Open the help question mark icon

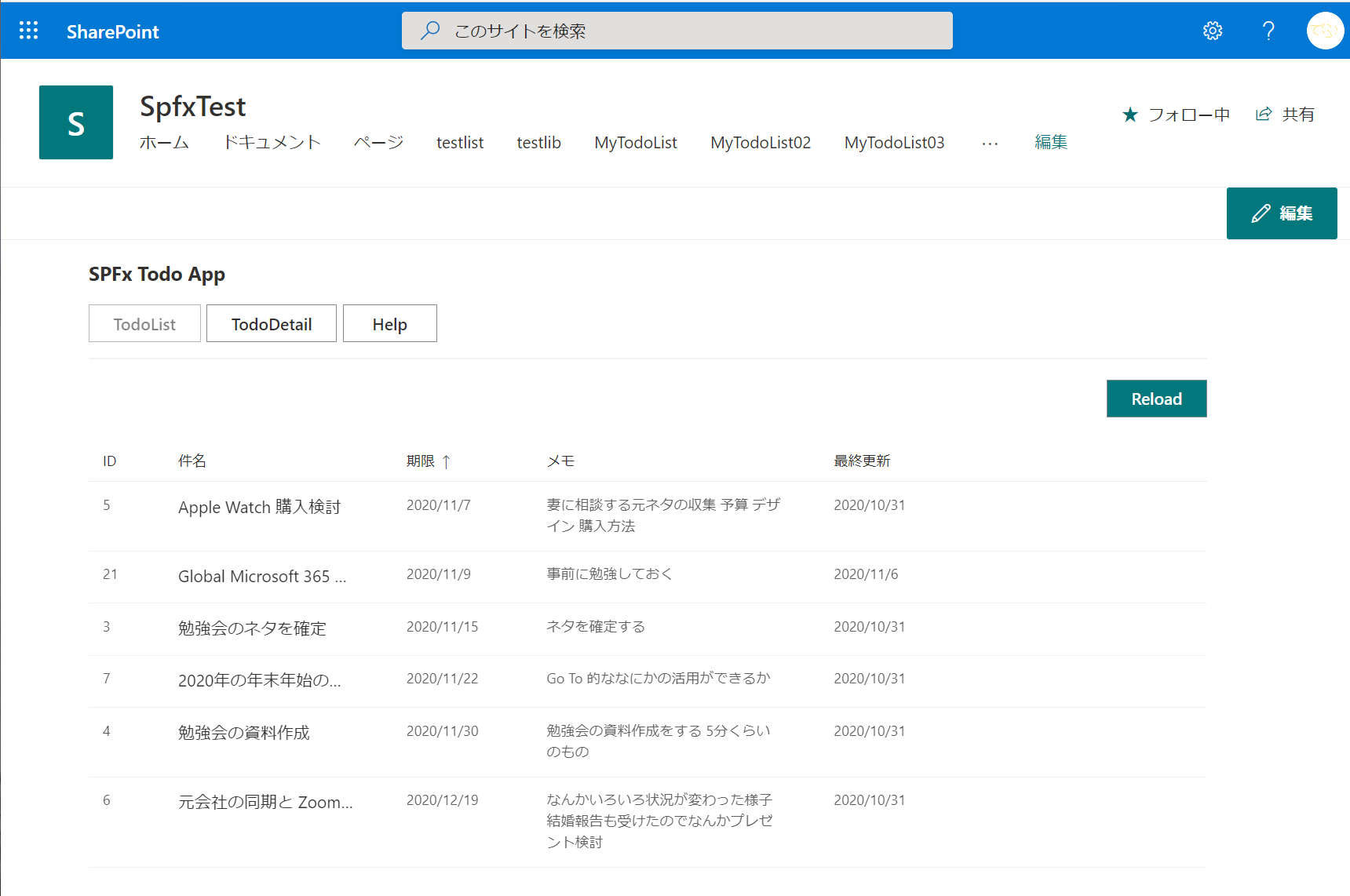pos(1268,31)
